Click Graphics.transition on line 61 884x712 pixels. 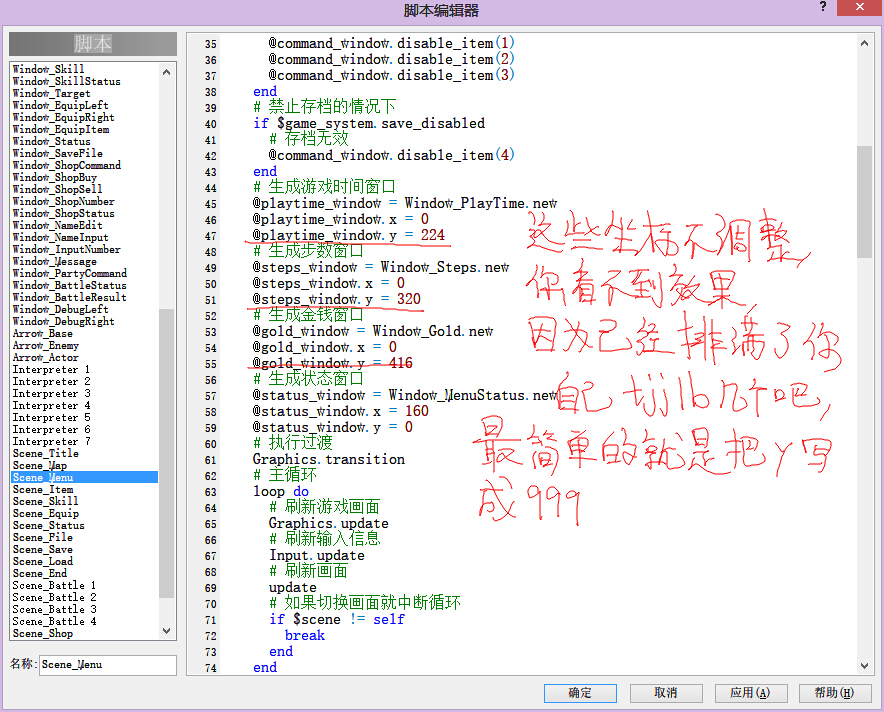[x=329, y=459]
